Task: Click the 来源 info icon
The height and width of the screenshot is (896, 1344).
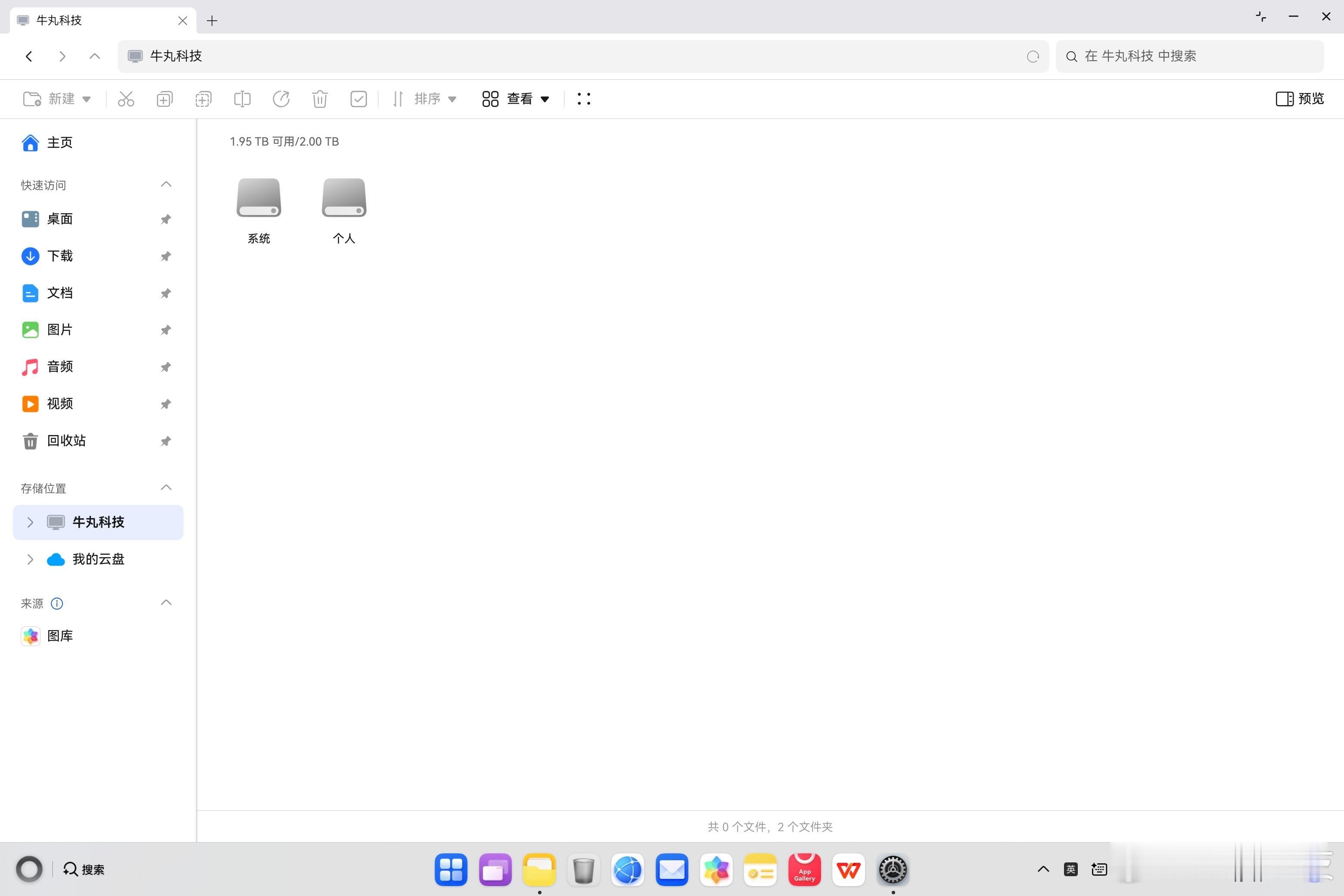Action: click(x=57, y=604)
